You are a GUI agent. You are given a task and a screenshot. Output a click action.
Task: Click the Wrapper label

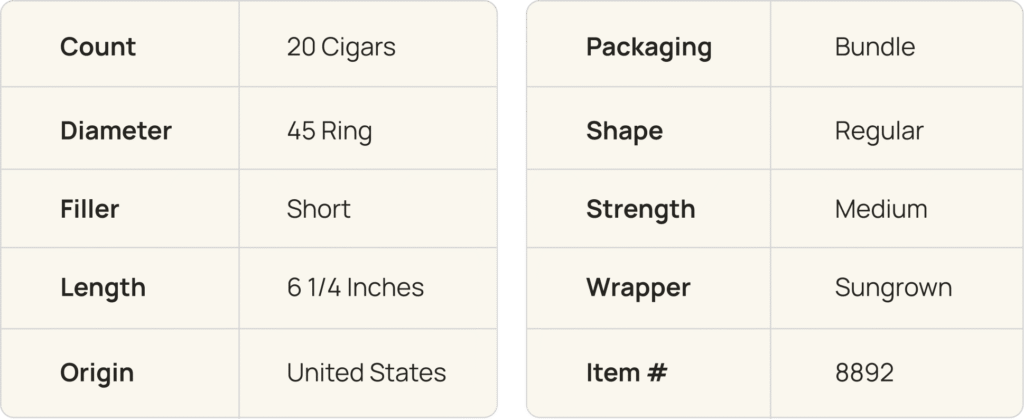tap(638, 288)
